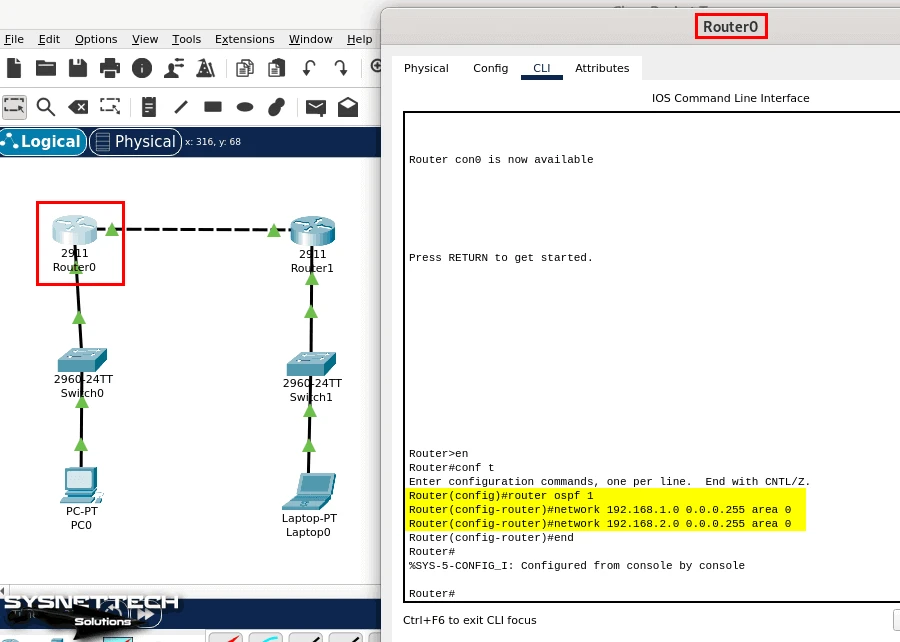Switch workspace to Physical view

[135, 141]
